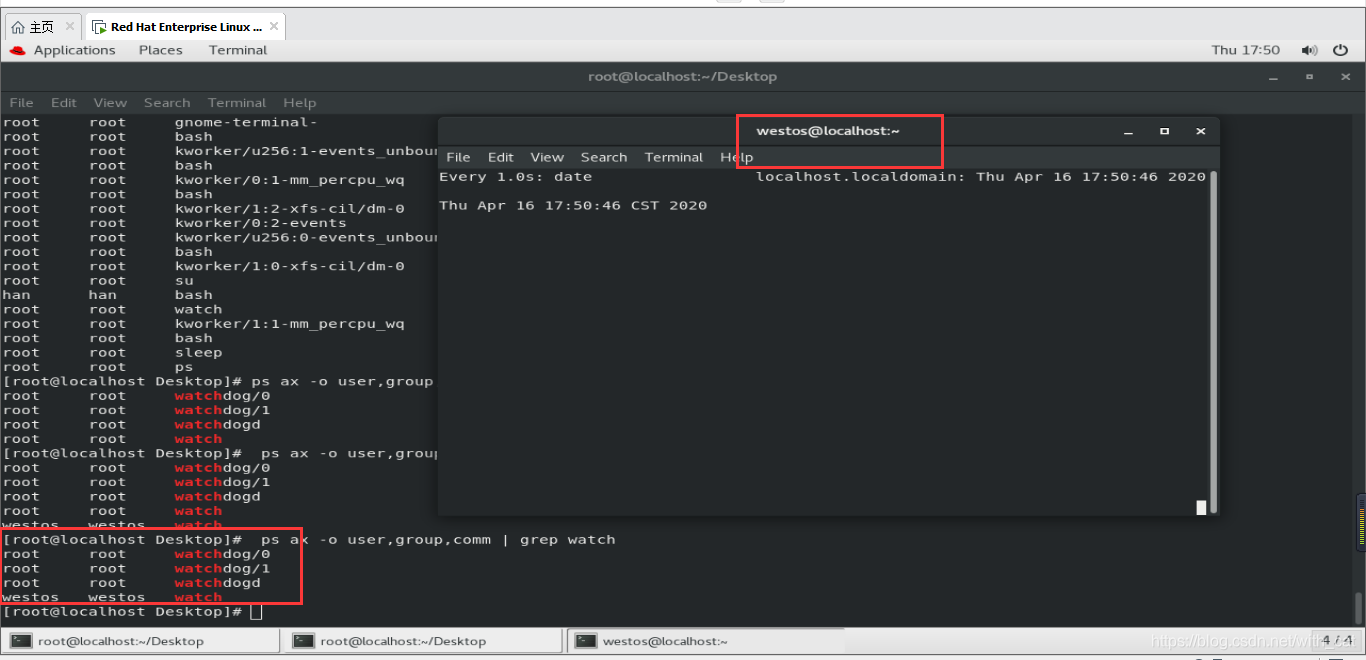Click 'kworker/1:1-mm_percpu_wq' process entry
Screen dimensions: 1366x660
pos(289,324)
